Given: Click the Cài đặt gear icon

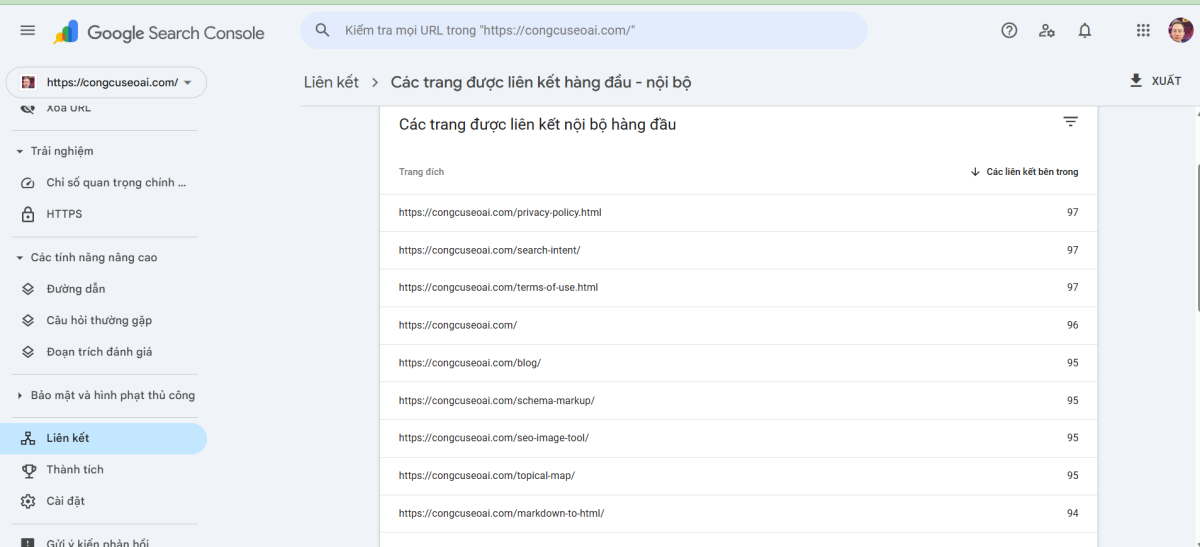Looking at the screenshot, I should [x=28, y=501].
